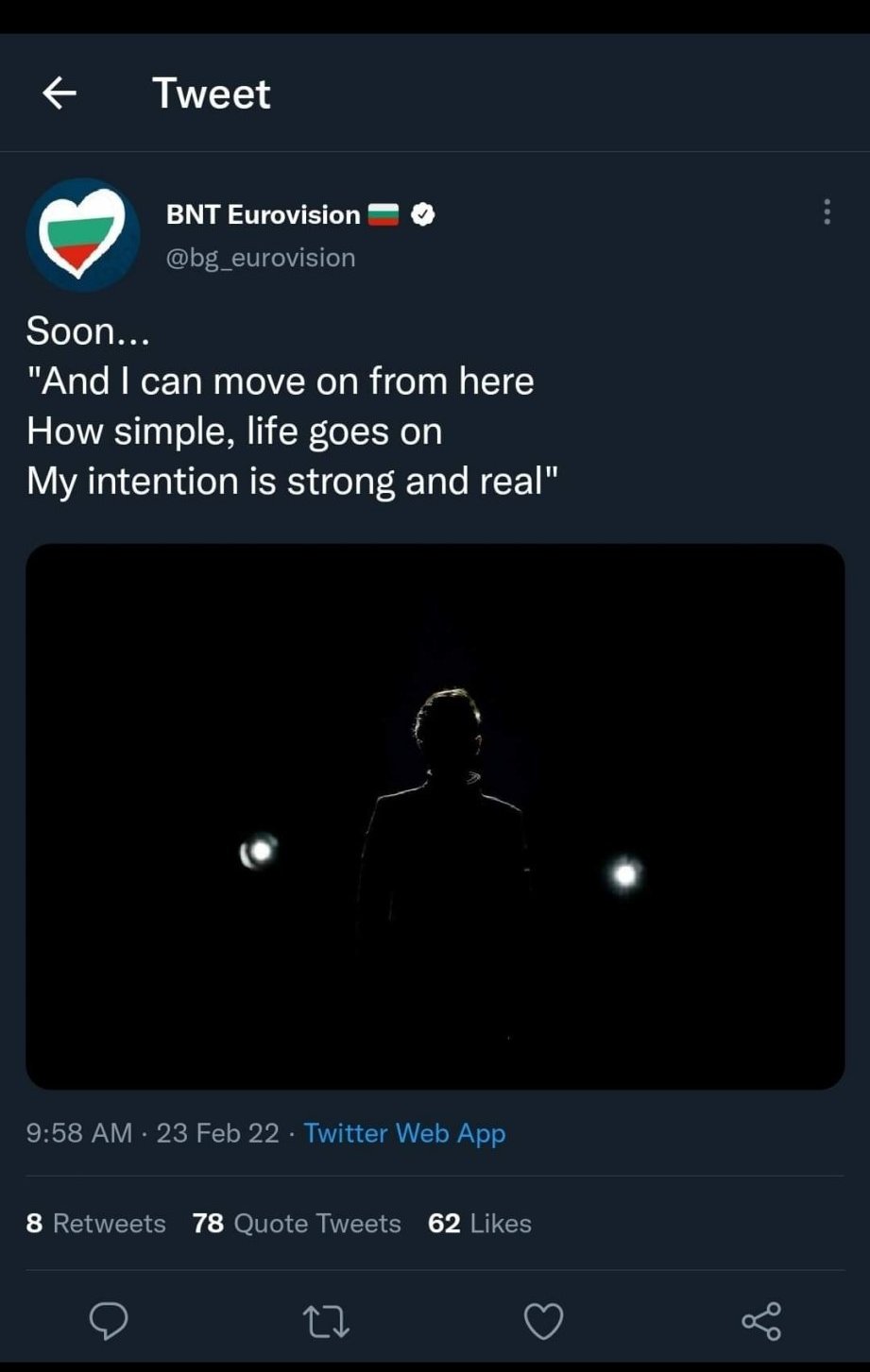
Task: View the 8 Retweets list
Action: click(x=95, y=1223)
